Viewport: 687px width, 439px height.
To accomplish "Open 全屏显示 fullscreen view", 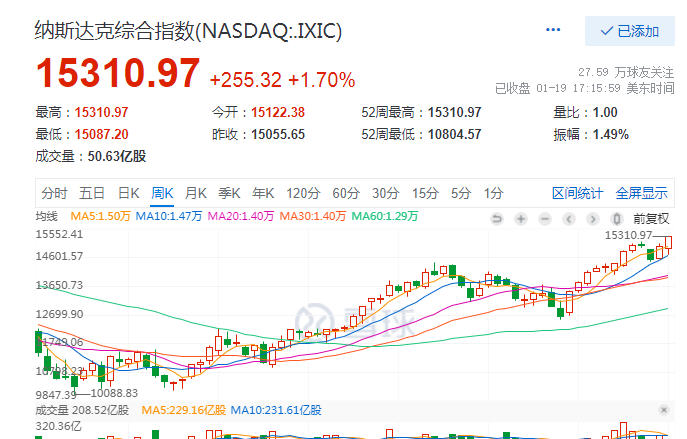I will (x=641, y=193).
